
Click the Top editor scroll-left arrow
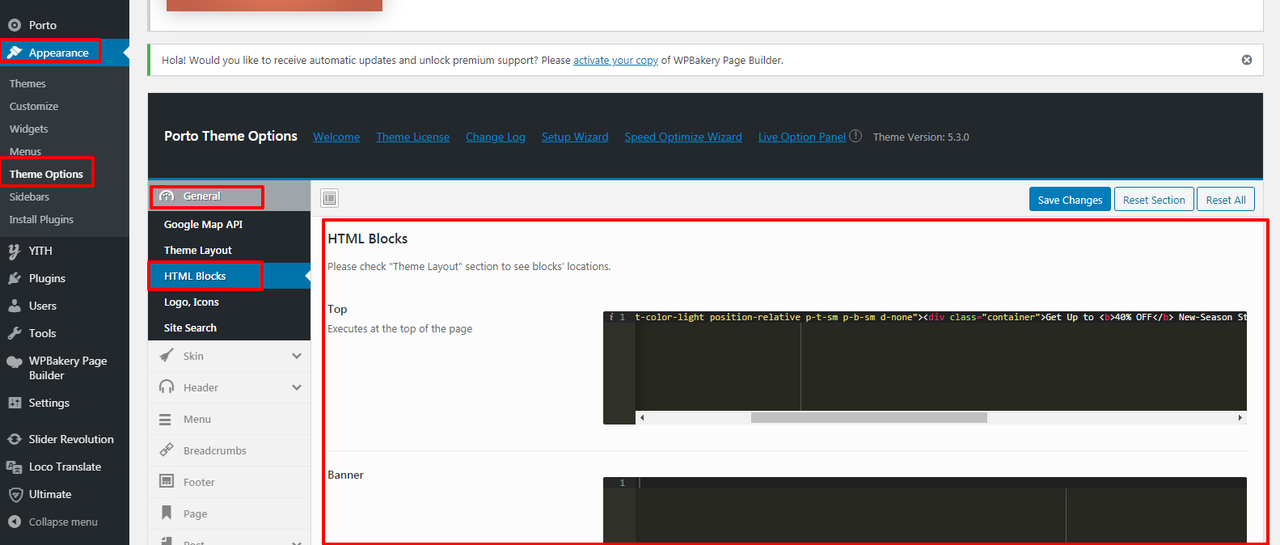(641, 417)
